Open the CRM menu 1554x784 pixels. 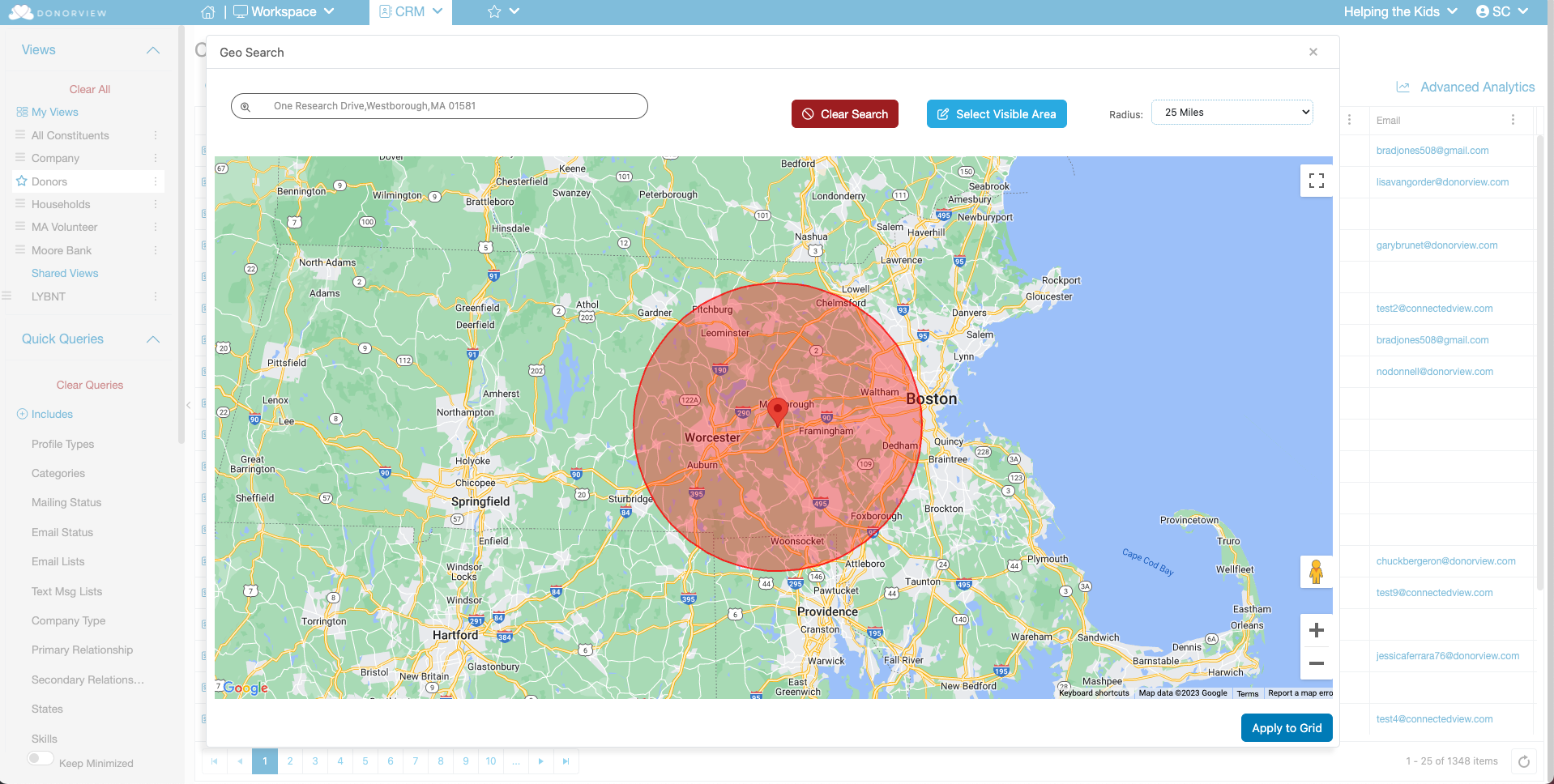pos(411,11)
